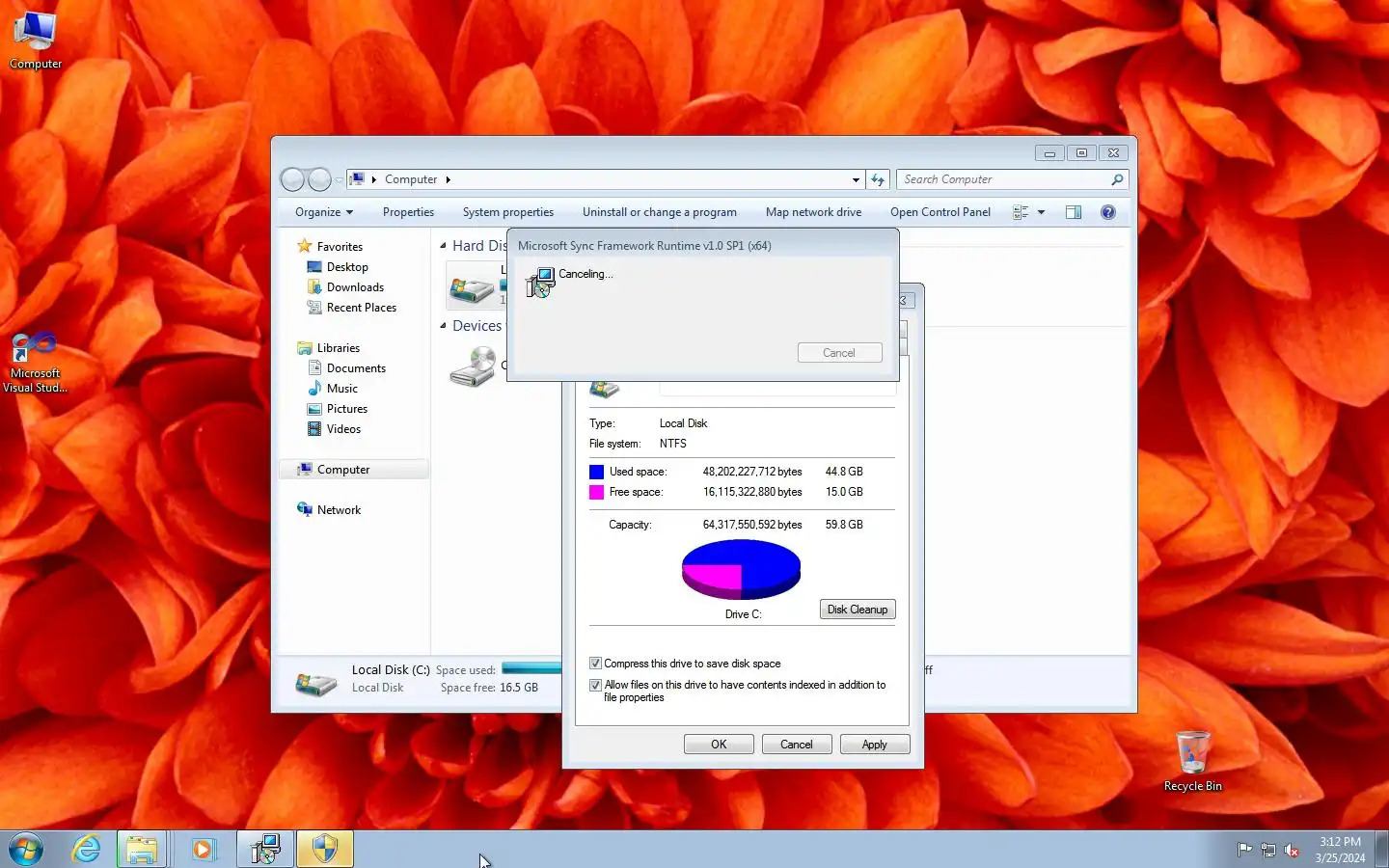Launch Internet Explorer from taskbar

[87, 850]
